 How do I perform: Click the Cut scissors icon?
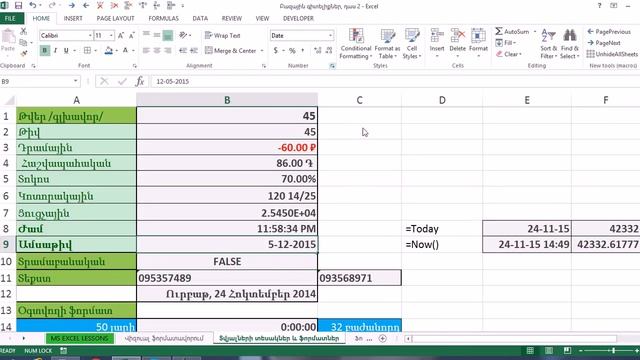point(24,31)
